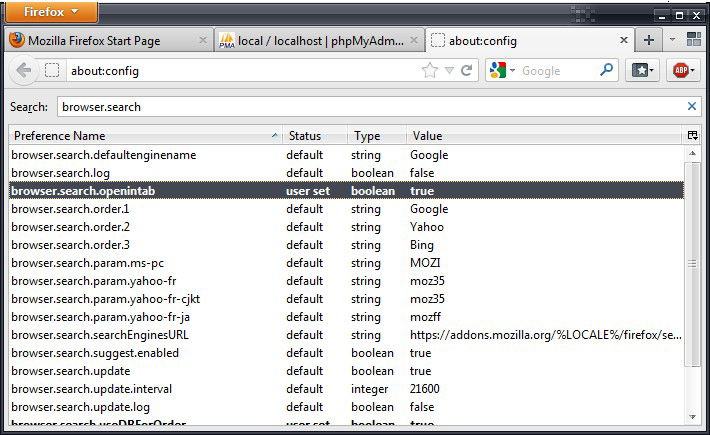The image size is (710, 435).
Task: Select the about:config tab
Action: click(x=529, y=41)
